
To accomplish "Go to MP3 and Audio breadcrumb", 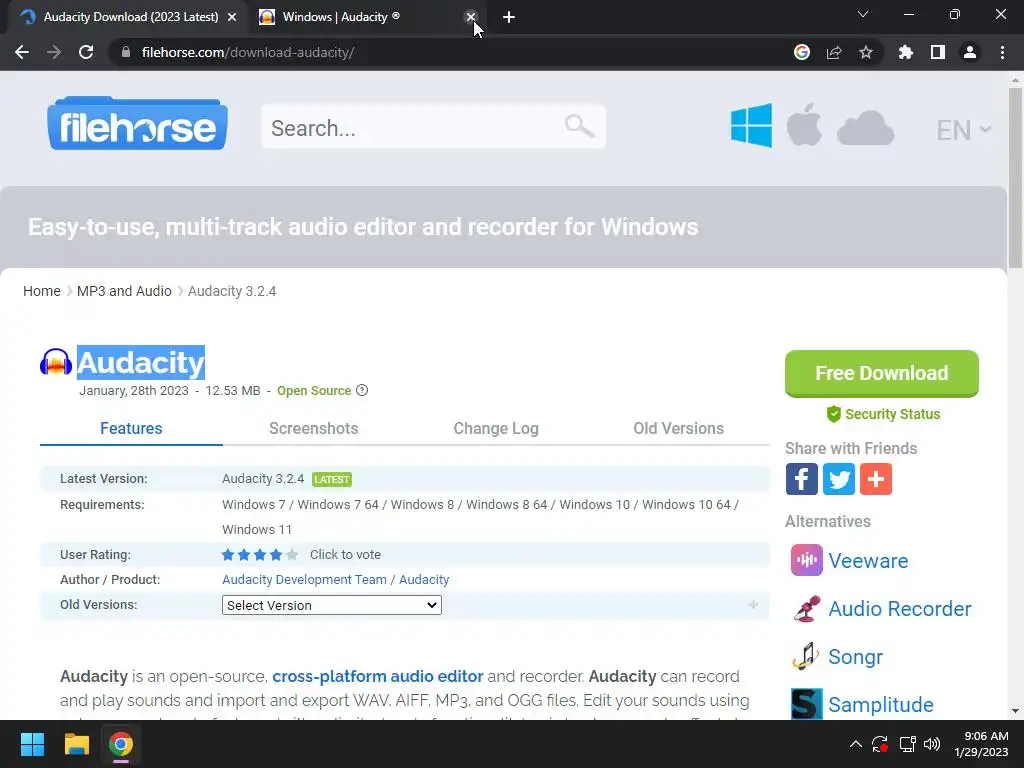I will tap(124, 291).
